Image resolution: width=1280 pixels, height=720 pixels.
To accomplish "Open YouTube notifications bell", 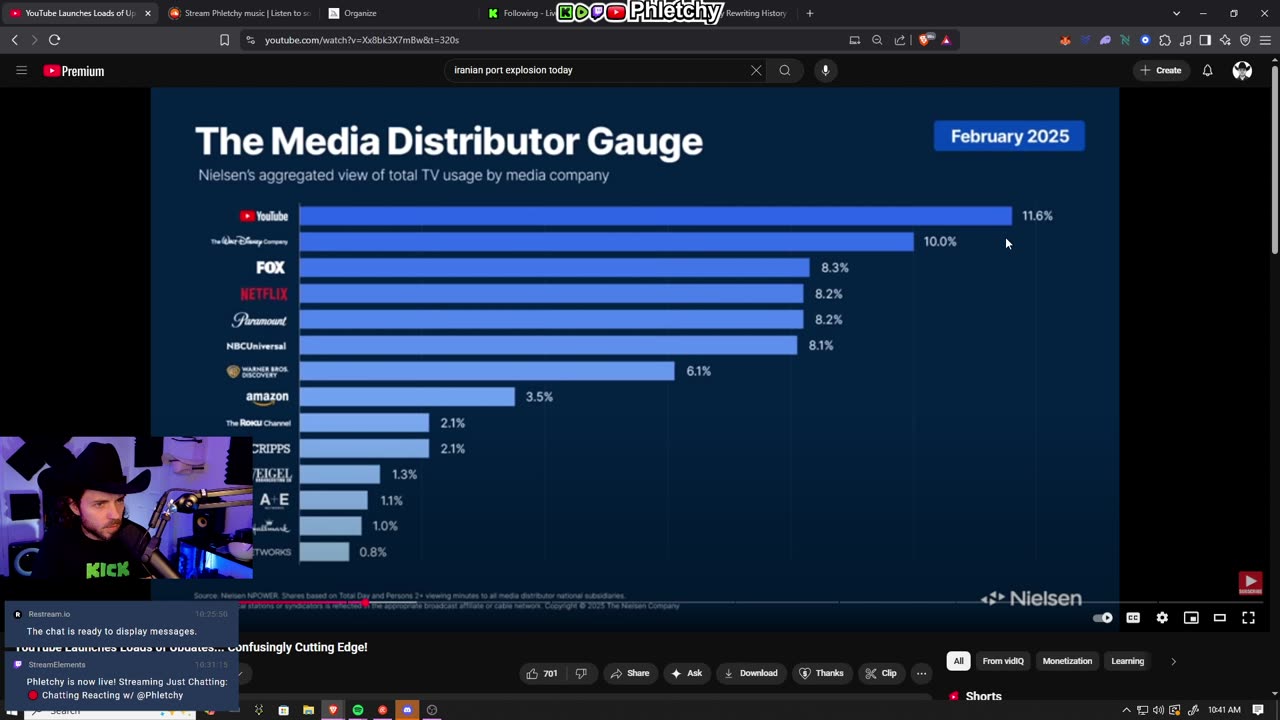I will point(1207,70).
